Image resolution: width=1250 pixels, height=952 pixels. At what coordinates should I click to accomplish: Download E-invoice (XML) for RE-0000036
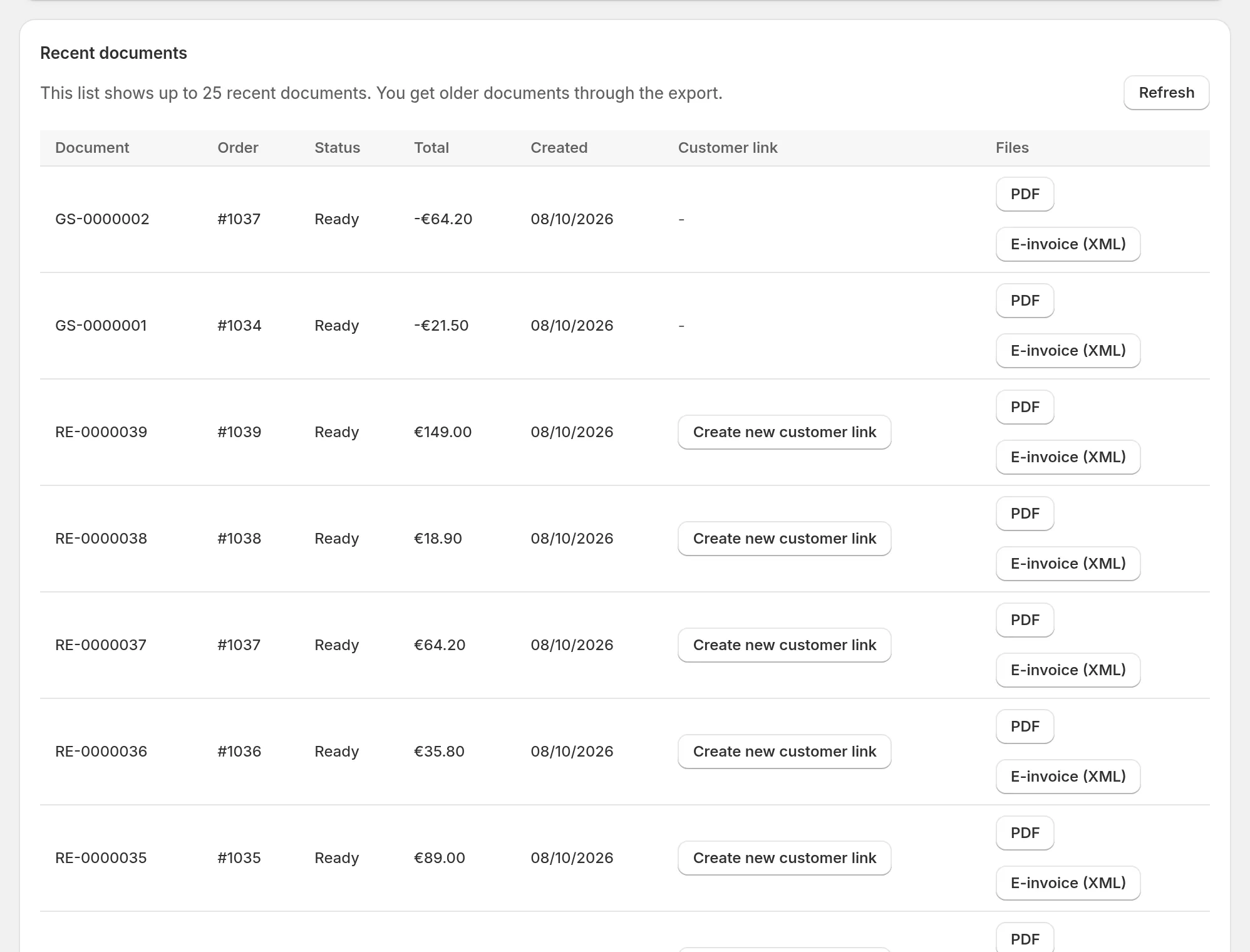[1068, 777]
